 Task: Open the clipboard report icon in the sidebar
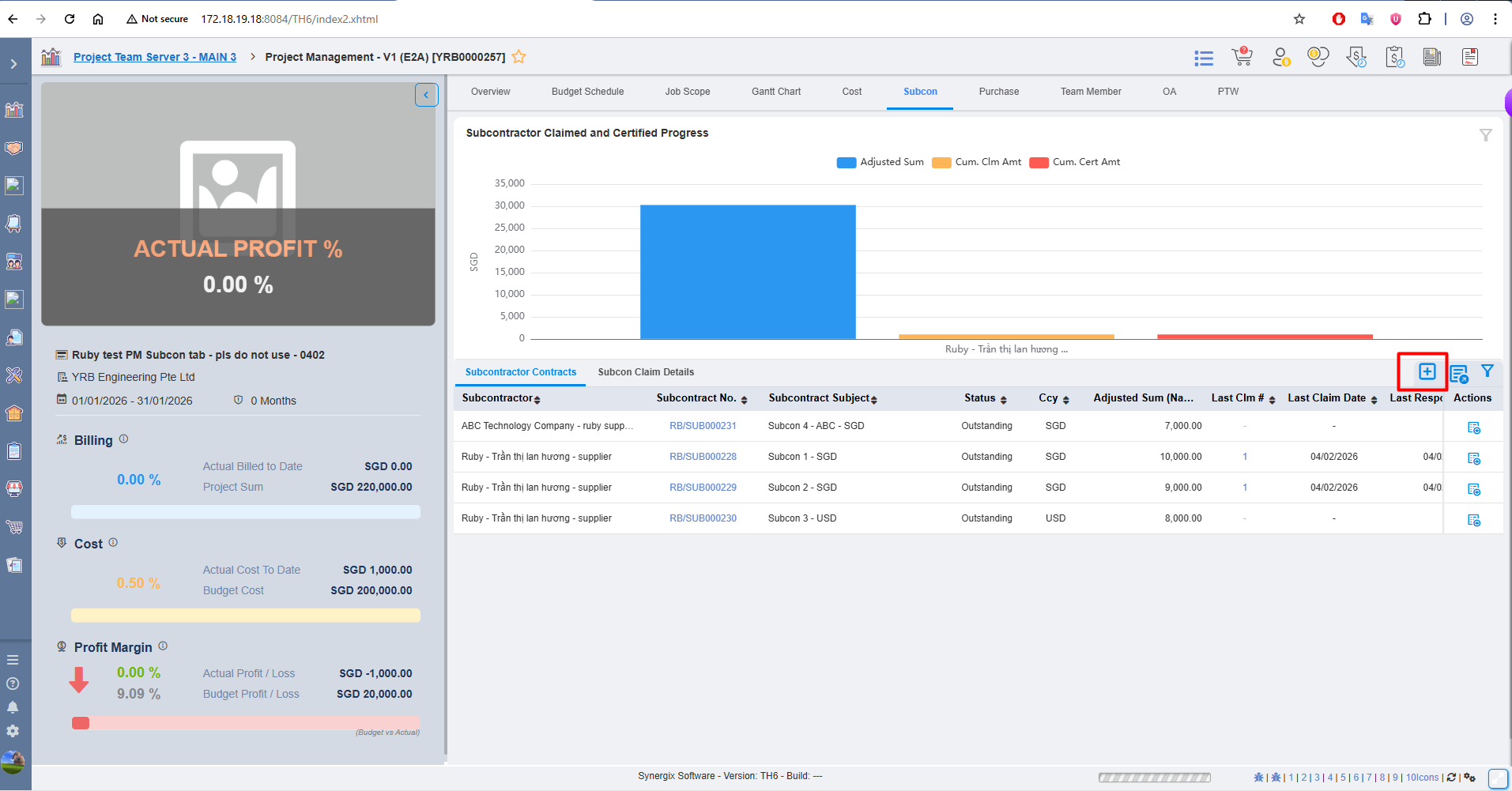click(14, 451)
